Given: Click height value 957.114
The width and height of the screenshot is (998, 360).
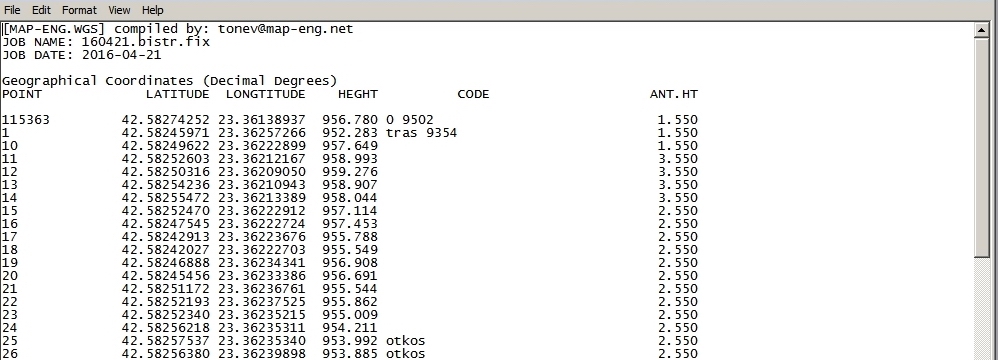Looking at the screenshot, I should (x=349, y=211).
